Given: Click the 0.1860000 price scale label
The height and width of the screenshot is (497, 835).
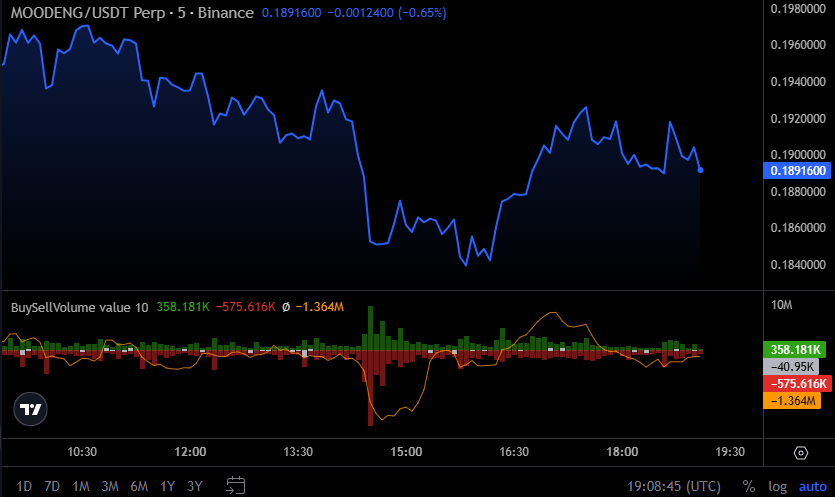Looking at the screenshot, I should point(798,227).
